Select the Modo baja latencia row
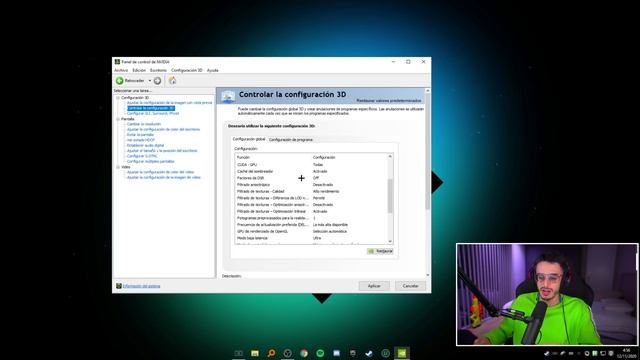The width and height of the screenshot is (640, 360). [x=311, y=238]
